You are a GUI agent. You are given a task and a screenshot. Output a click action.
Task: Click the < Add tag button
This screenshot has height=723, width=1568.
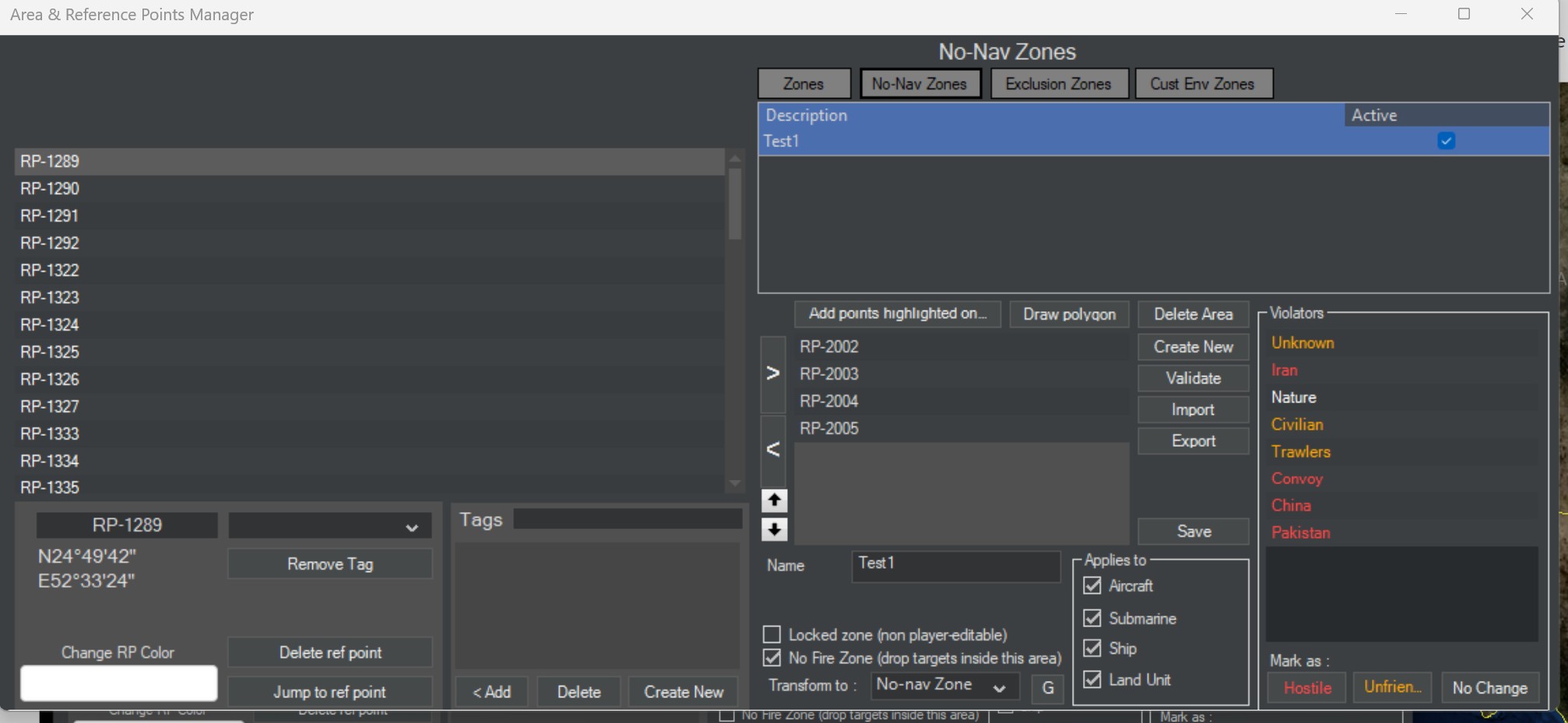pos(492,691)
